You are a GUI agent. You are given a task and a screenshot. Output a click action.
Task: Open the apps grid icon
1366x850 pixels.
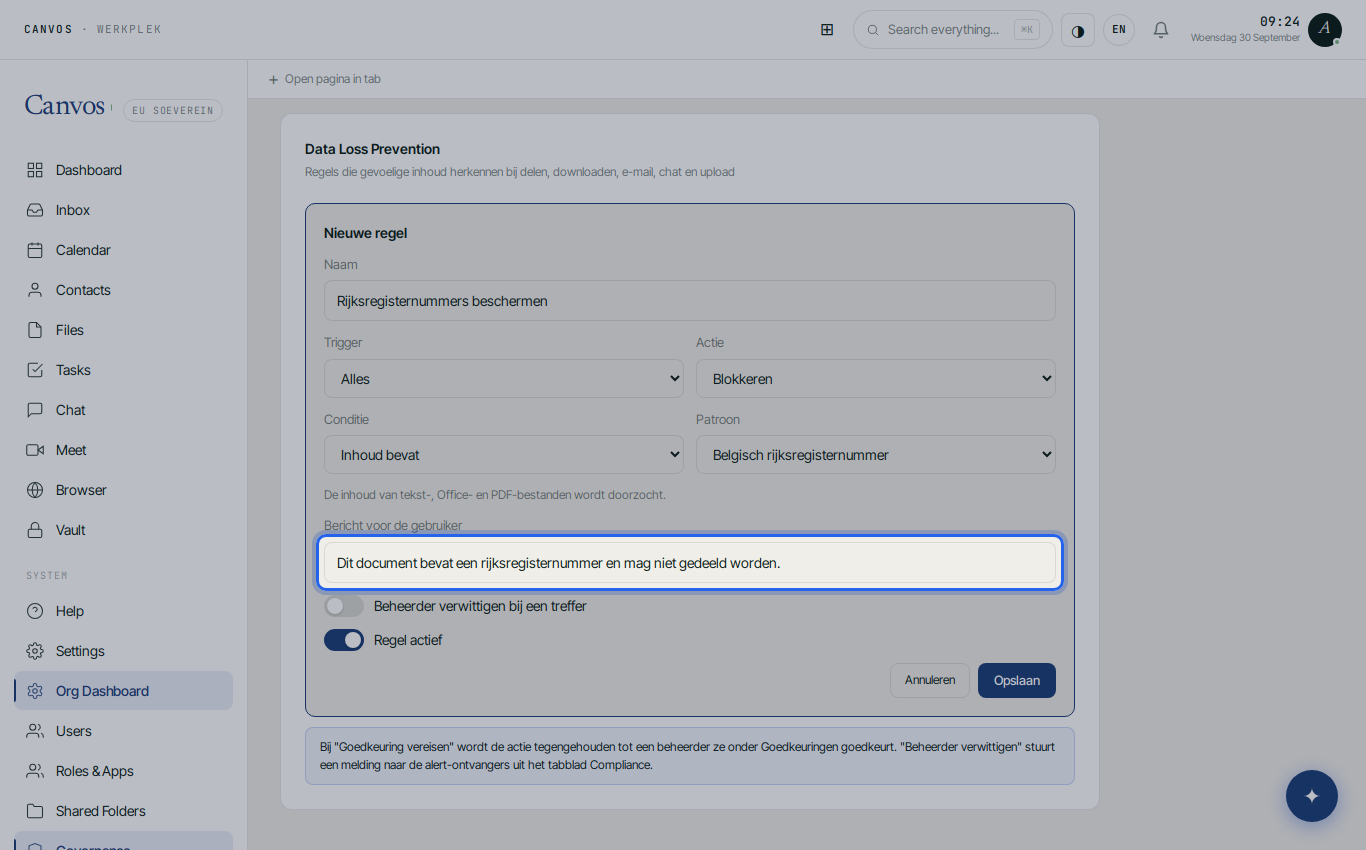tap(827, 30)
